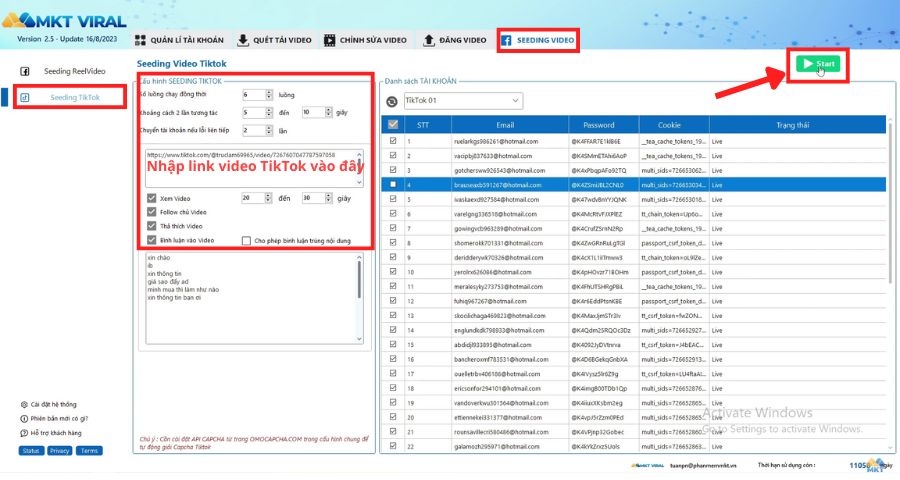This screenshot has width=900, height=480.
Task: Select the Seeding Video tab
Action: pos(538,40)
